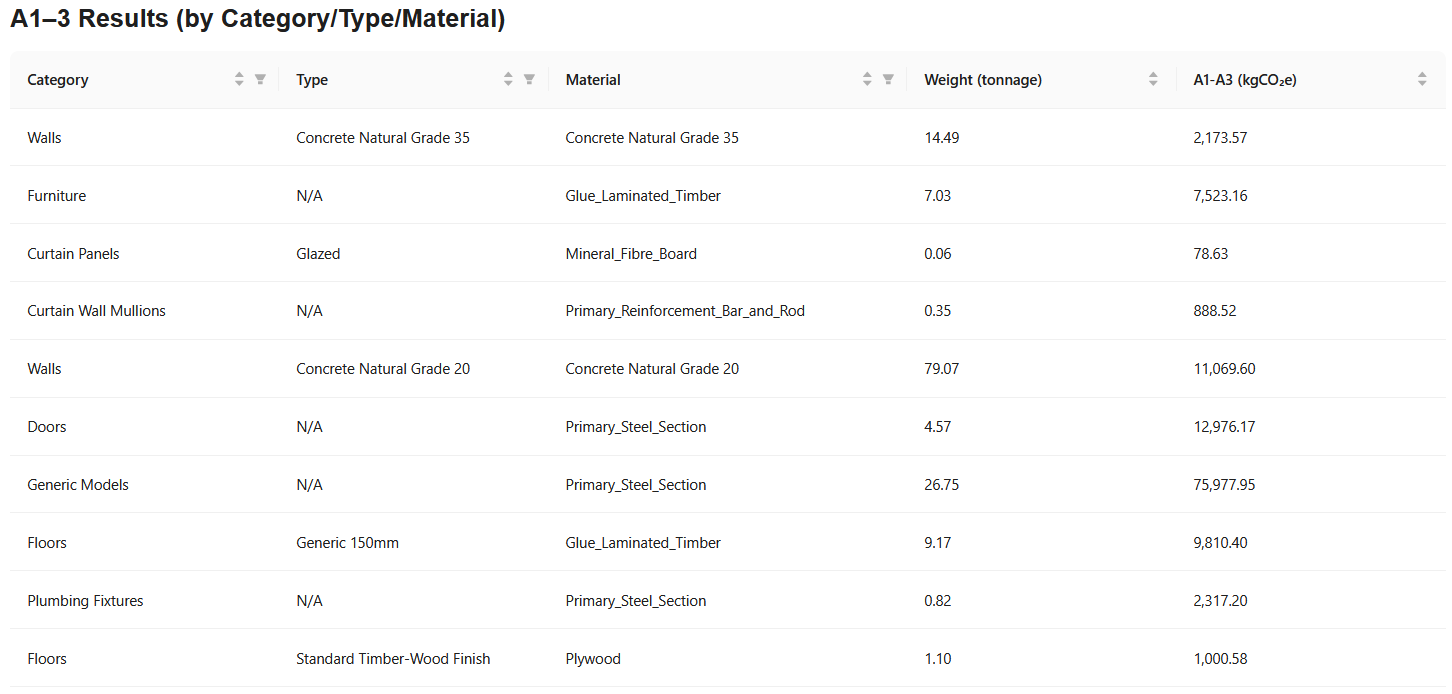
Task: Select the Floors Plywood row
Action: [400, 658]
